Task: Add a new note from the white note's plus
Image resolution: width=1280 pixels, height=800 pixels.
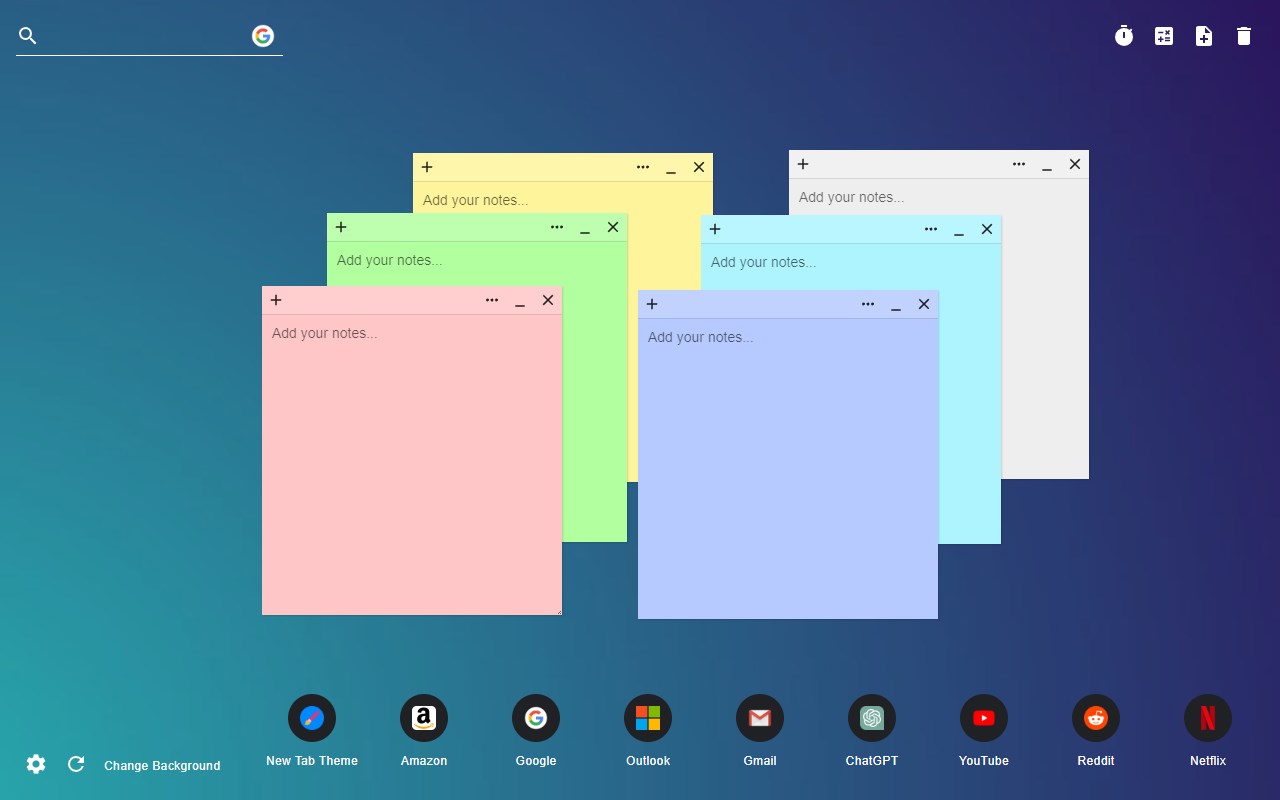Action: (803, 164)
